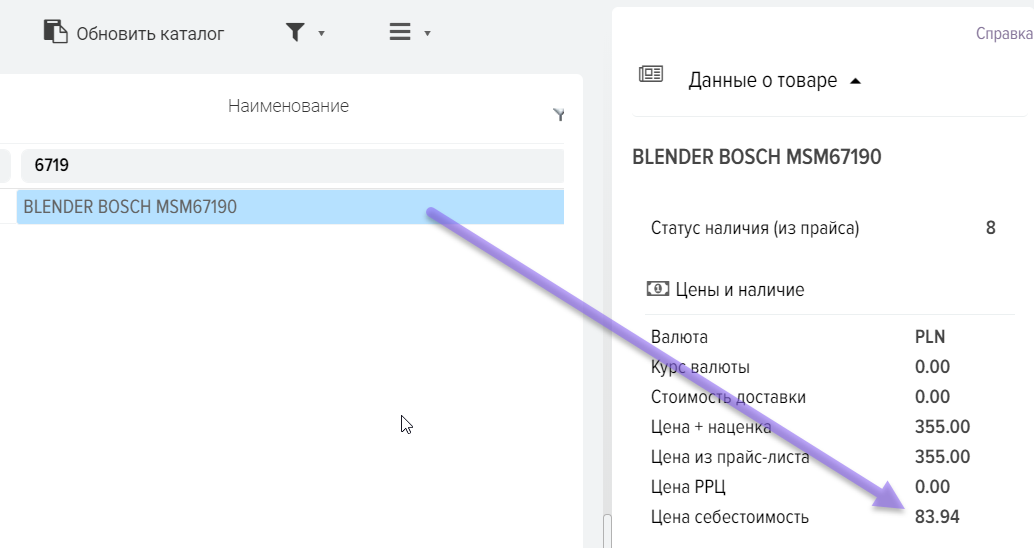Screen dimensions: 1034x548
Task: Click the Курс валюты value 0.00
Action: coord(932,367)
